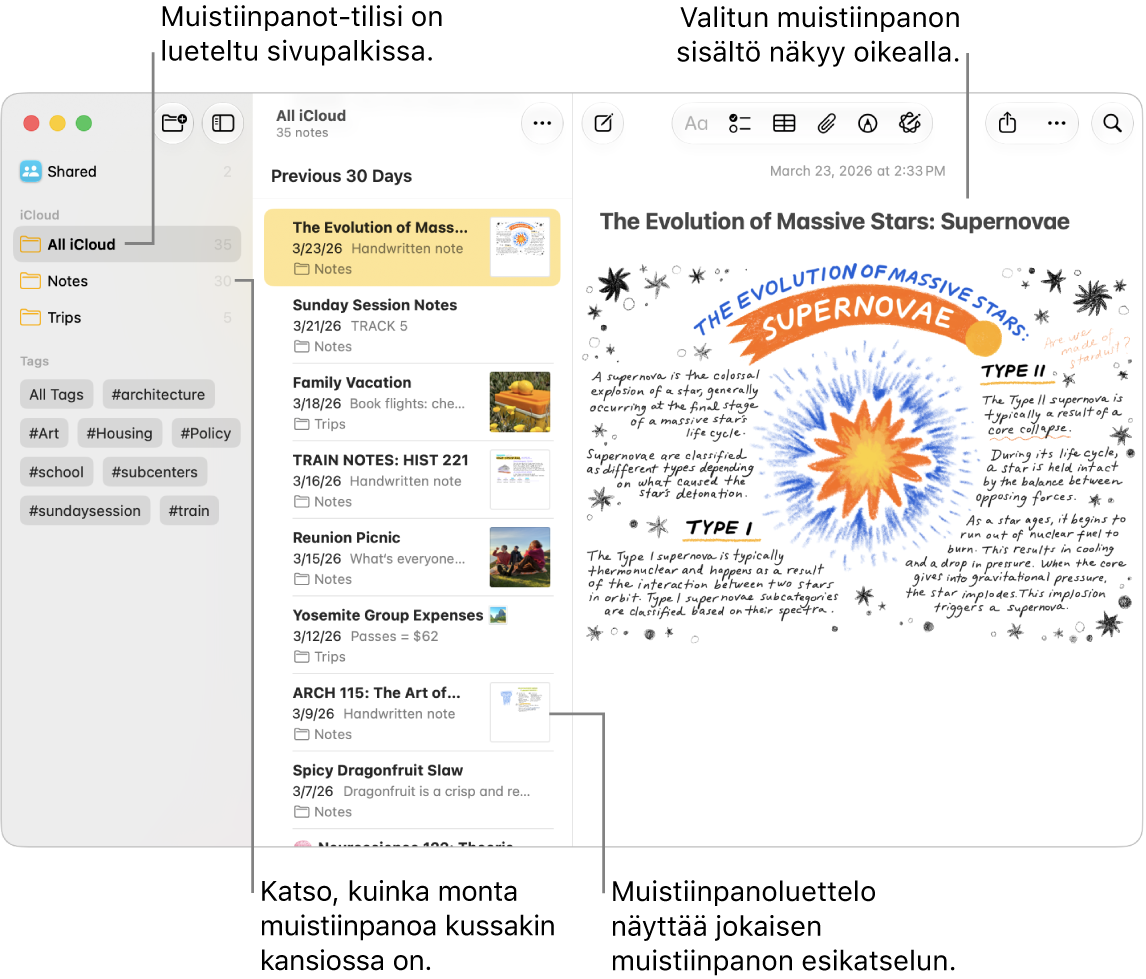Viewport: 1146px width, 979px height.
Task: Insert a checklist in the note
Action: click(740, 123)
